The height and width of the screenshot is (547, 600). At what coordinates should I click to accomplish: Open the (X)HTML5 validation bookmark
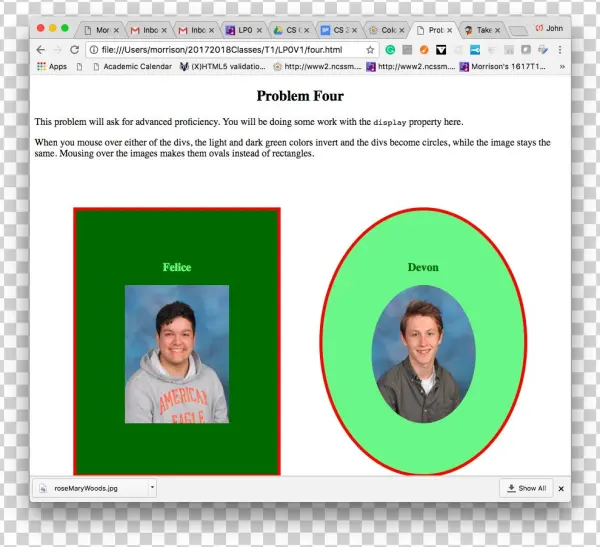coord(223,67)
